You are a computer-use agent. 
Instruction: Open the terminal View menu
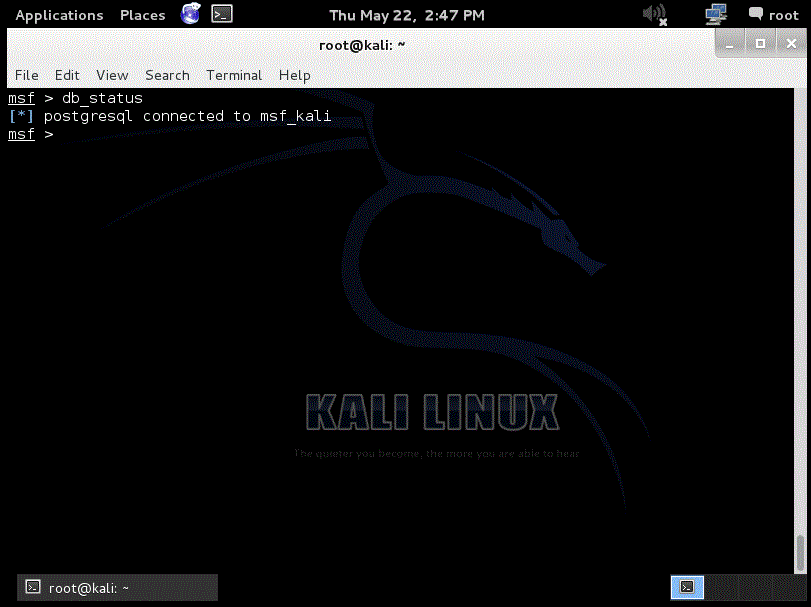click(x=112, y=75)
